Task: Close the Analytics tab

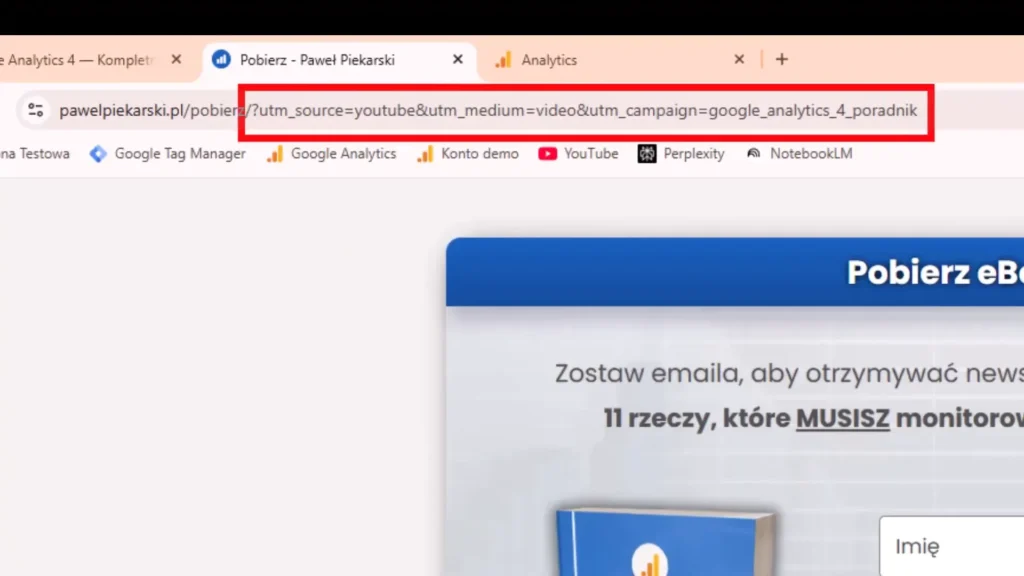Action: (x=739, y=59)
